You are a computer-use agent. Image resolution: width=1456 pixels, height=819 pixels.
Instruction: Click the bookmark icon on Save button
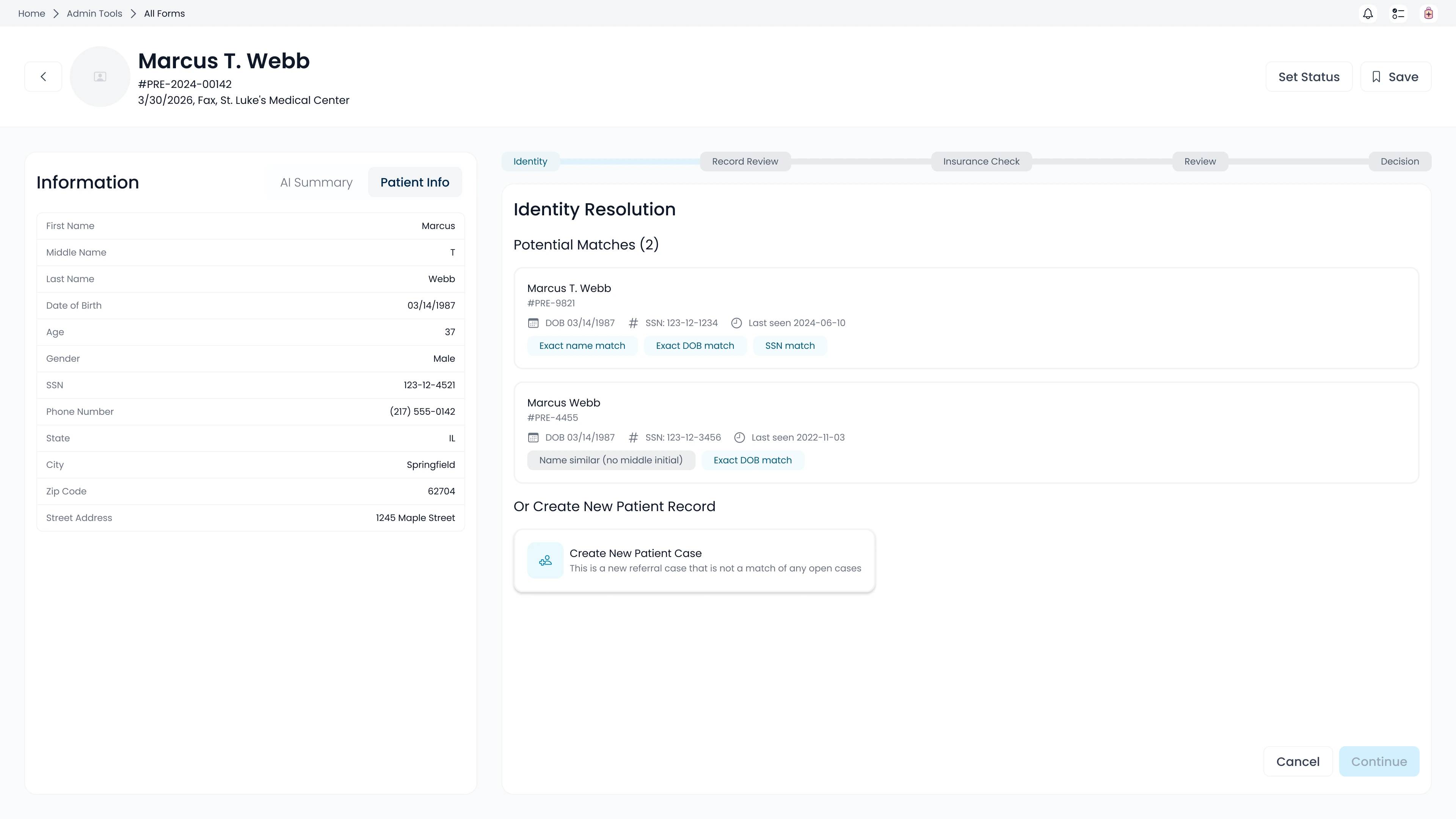pyautogui.click(x=1377, y=77)
